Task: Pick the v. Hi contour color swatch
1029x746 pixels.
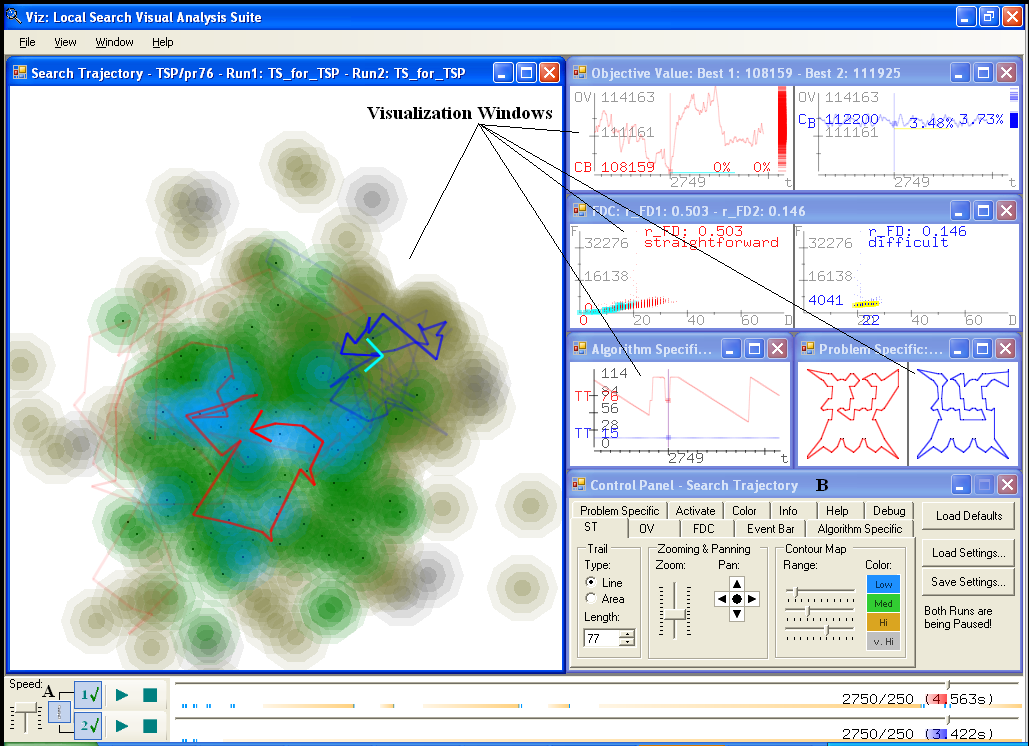Action: click(x=883, y=642)
